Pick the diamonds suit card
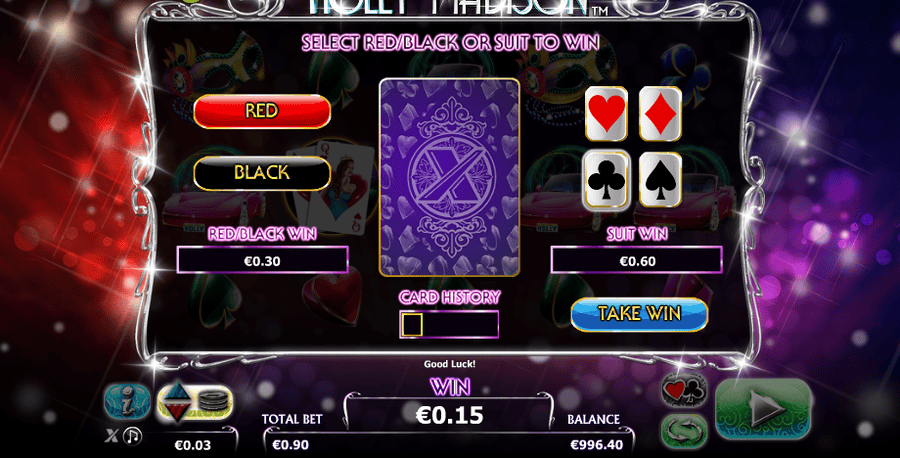This screenshot has height=458, width=900. tap(660, 114)
